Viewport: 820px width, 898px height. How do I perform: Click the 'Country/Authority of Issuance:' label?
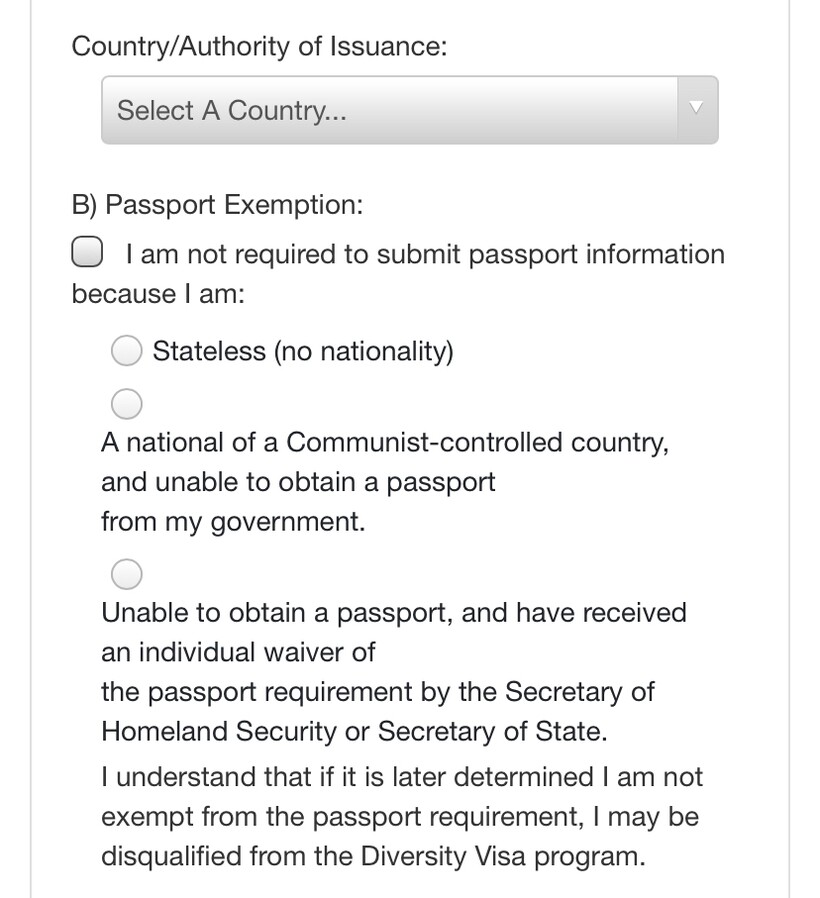[260, 46]
